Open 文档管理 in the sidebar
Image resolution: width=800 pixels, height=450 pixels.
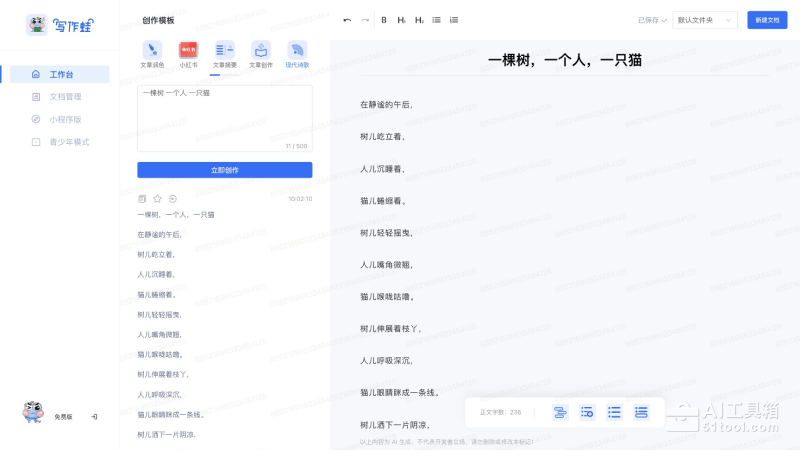(x=58, y=97)
